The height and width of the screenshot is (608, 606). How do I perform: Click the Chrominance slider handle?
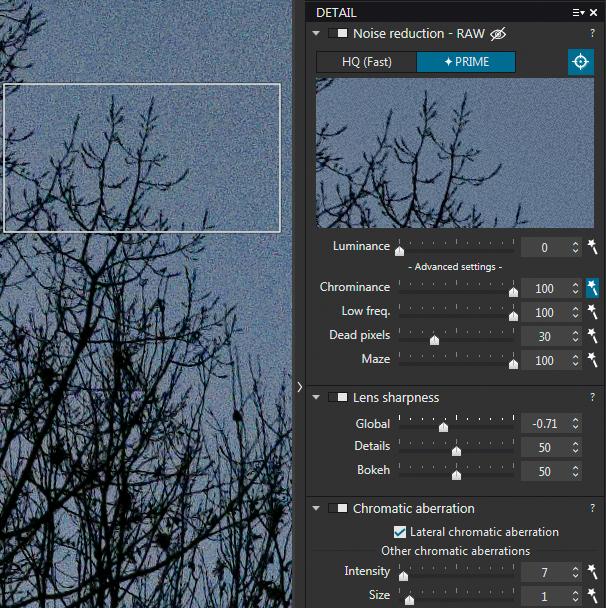[513, 292]
